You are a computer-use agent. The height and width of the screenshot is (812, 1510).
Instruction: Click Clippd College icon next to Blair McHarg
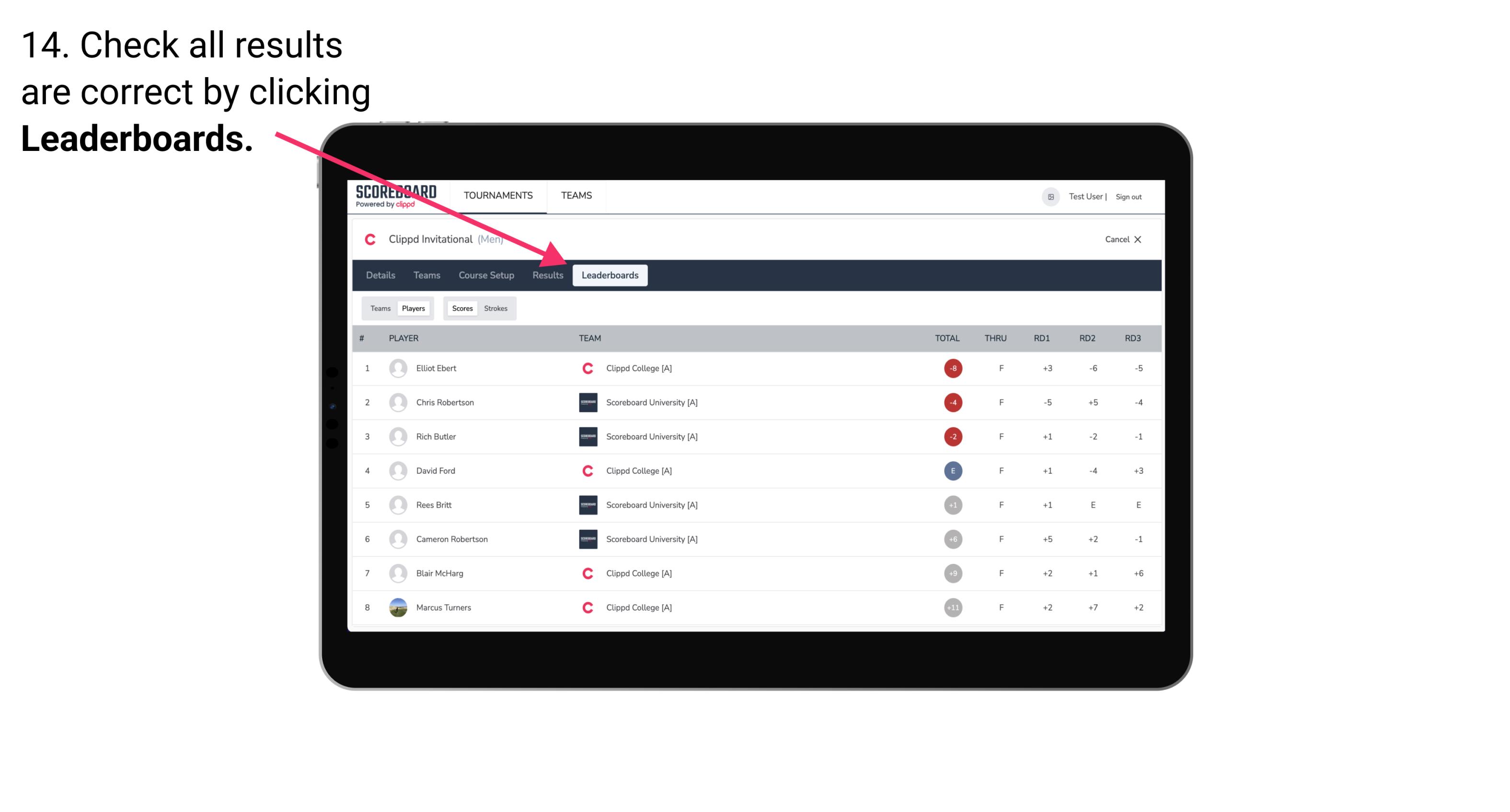[x=585, y=573]
